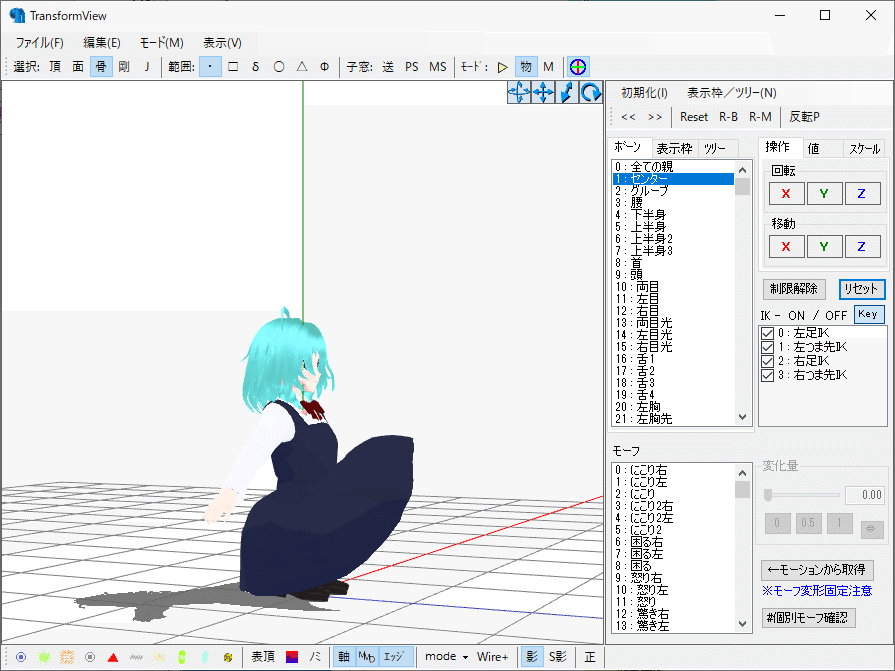Choose the circle range selection icon
The width and height of the screenshot is (895, 671).
279,67
